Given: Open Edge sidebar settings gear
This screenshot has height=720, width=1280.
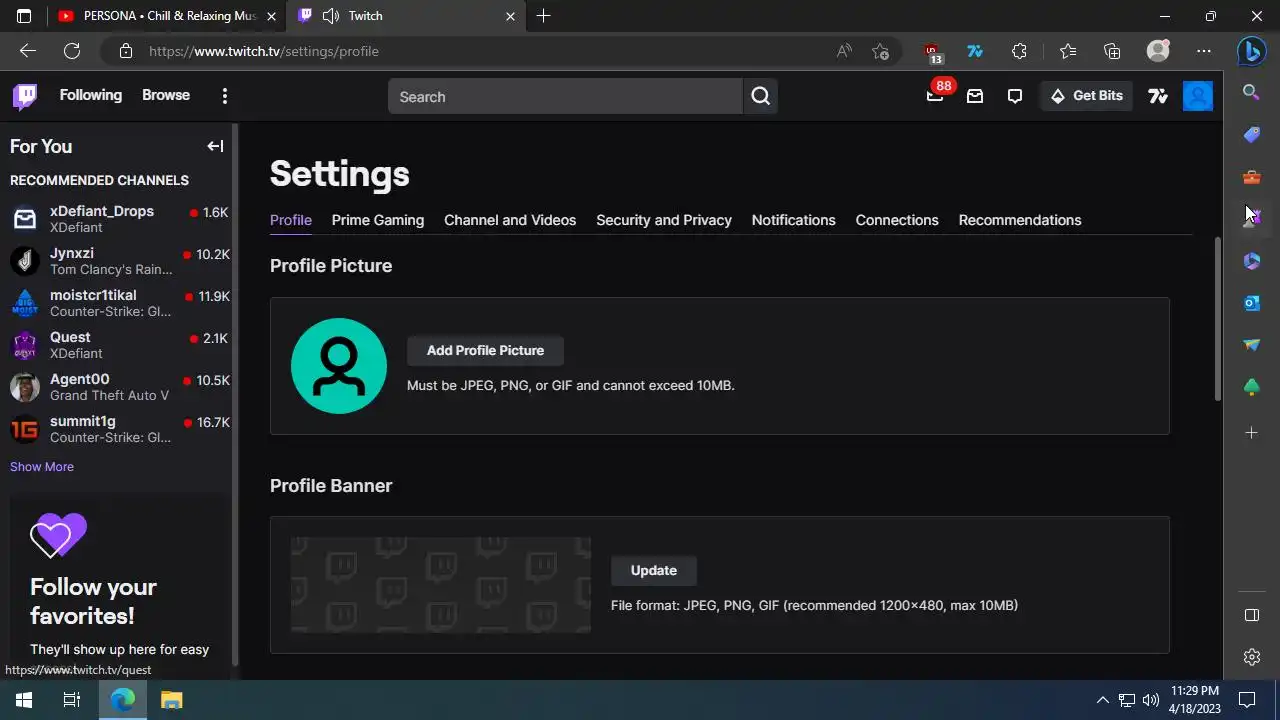Looking at the screenshot, I should pos(1251,657).
